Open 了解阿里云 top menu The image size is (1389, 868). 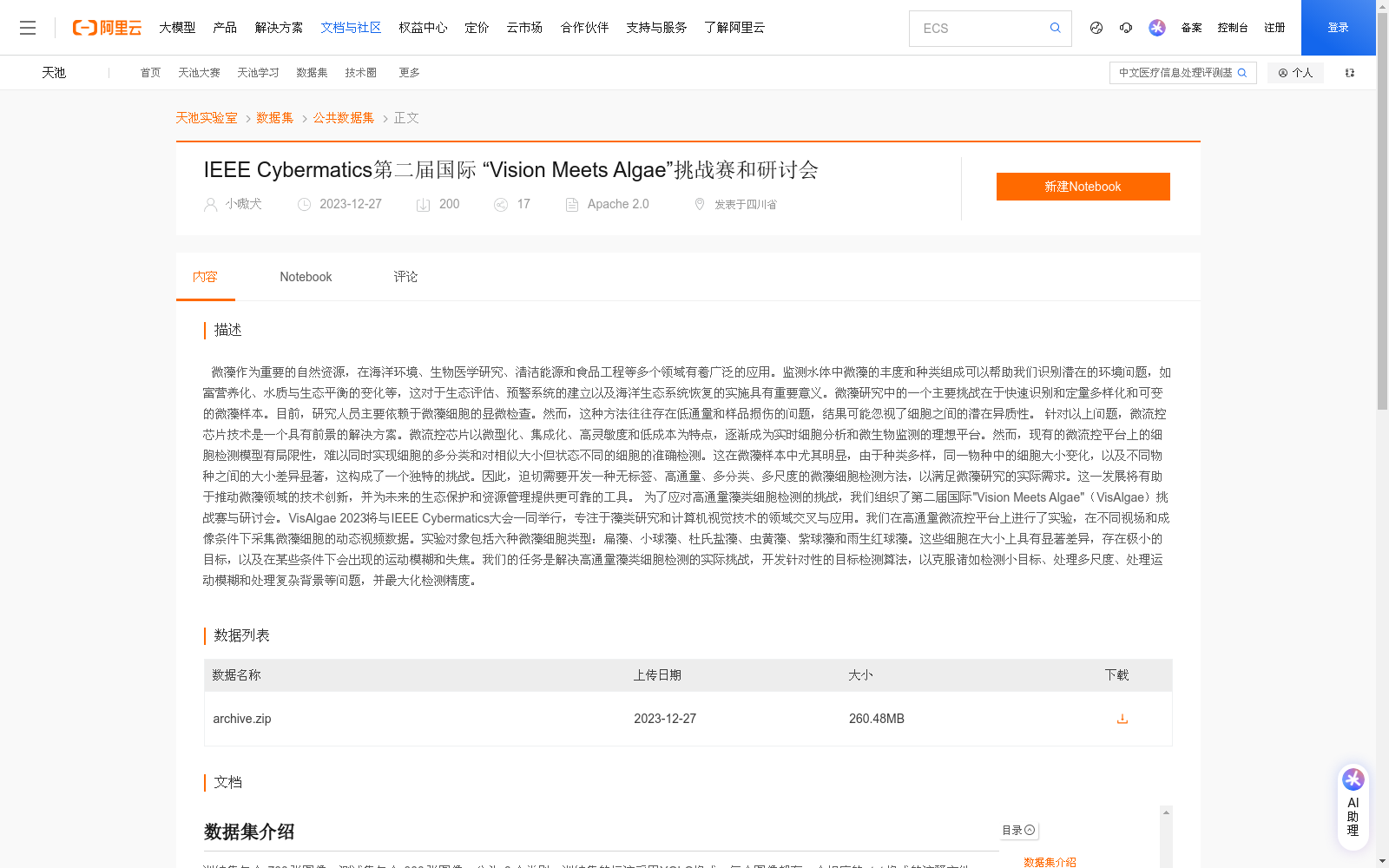734,28
